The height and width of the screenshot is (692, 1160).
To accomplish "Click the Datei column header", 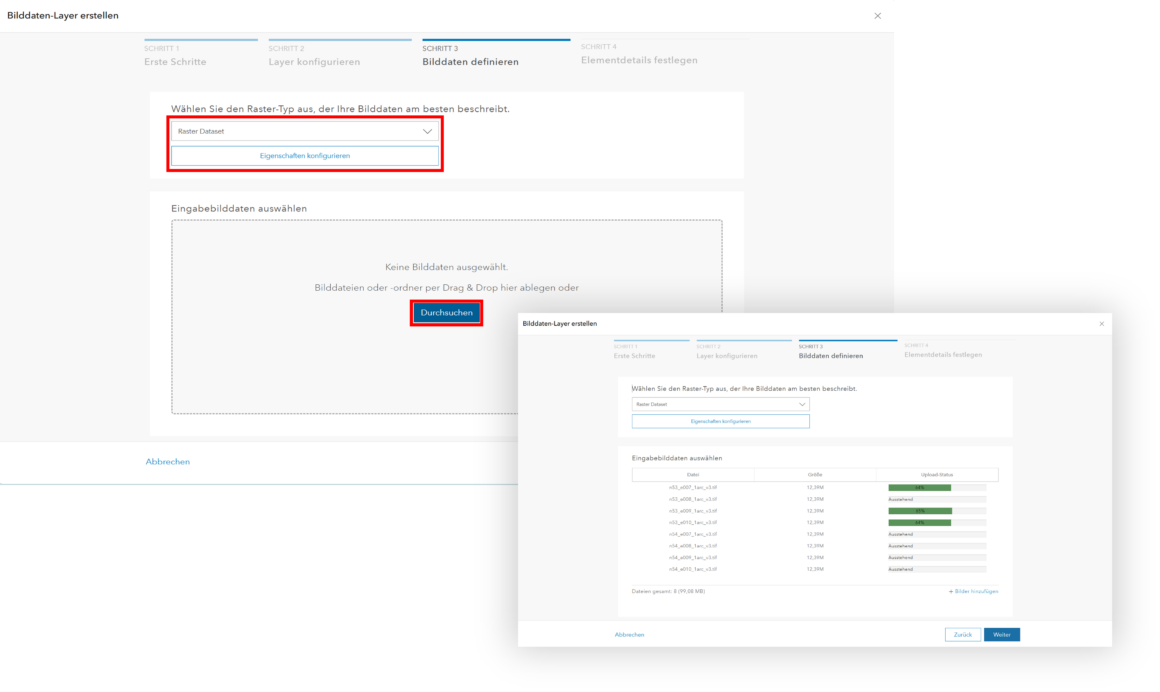I will coord(693,474).
